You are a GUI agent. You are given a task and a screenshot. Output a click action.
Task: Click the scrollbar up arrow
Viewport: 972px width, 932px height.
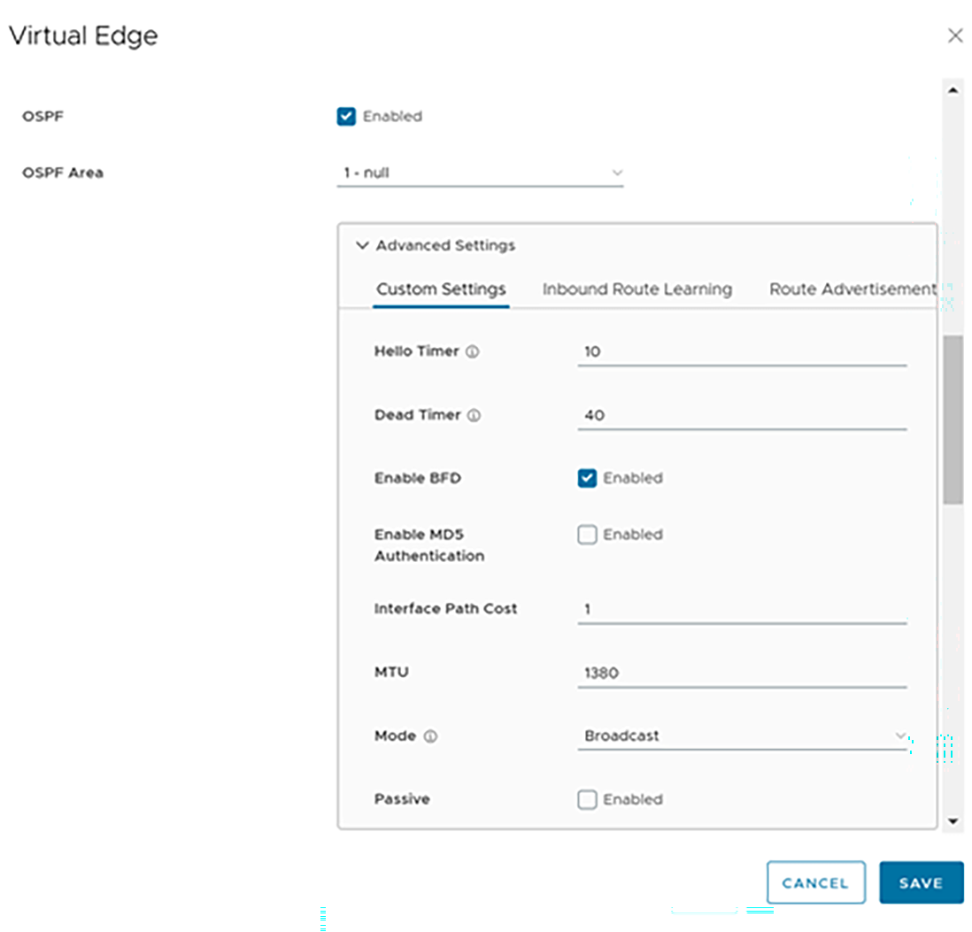click(953, 91)
